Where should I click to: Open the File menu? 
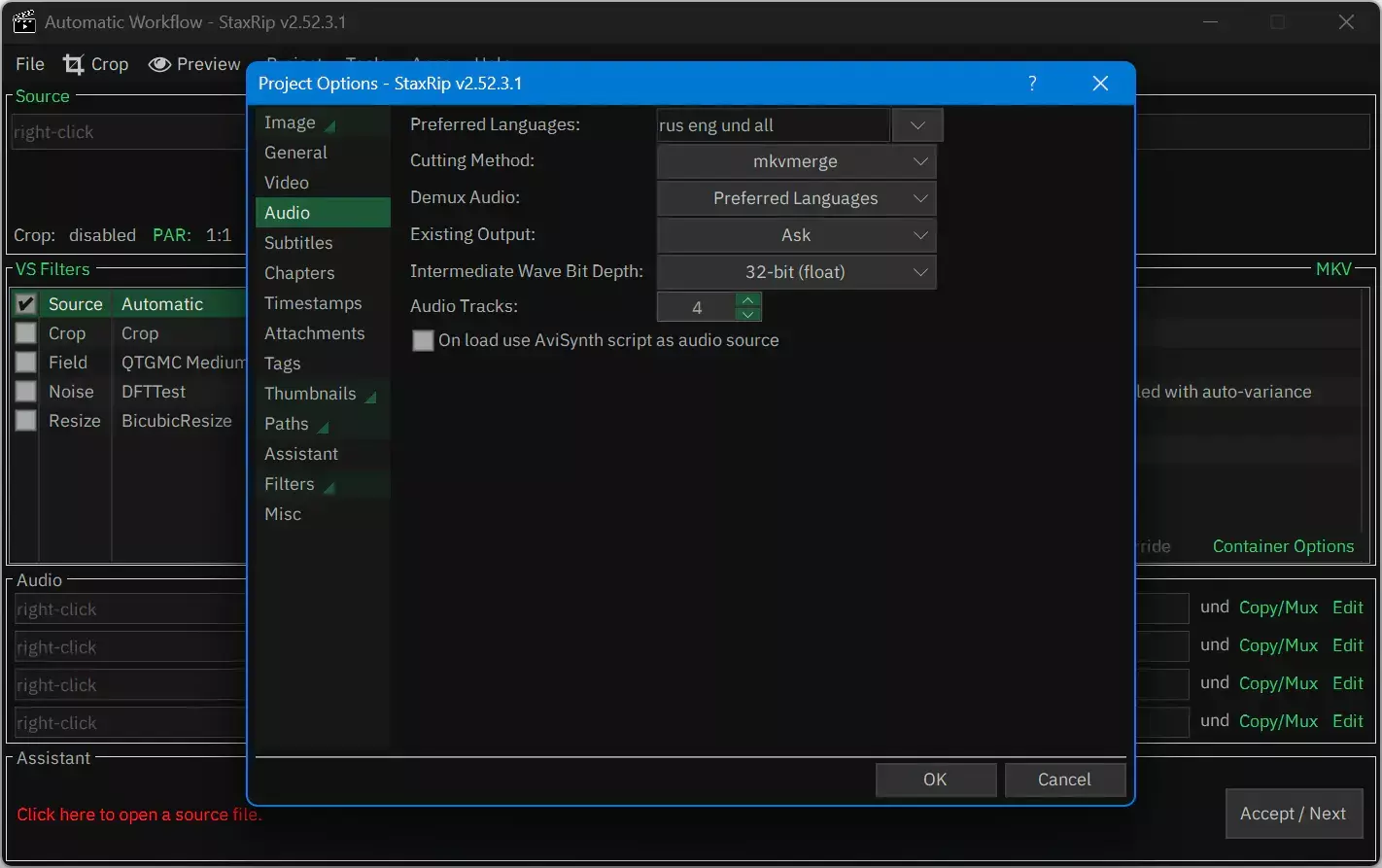tap(30, 64)
